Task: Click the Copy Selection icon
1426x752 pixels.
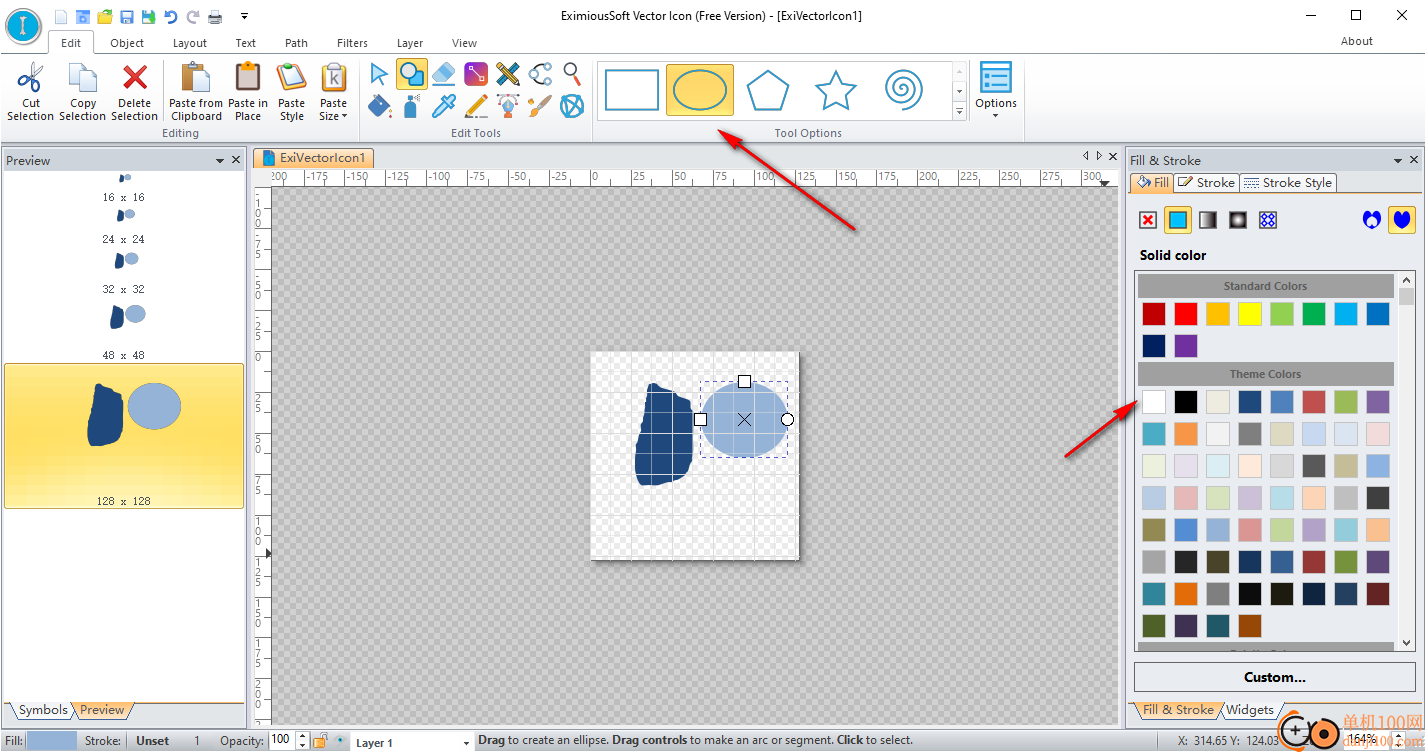Action: (x=83, y=78)
